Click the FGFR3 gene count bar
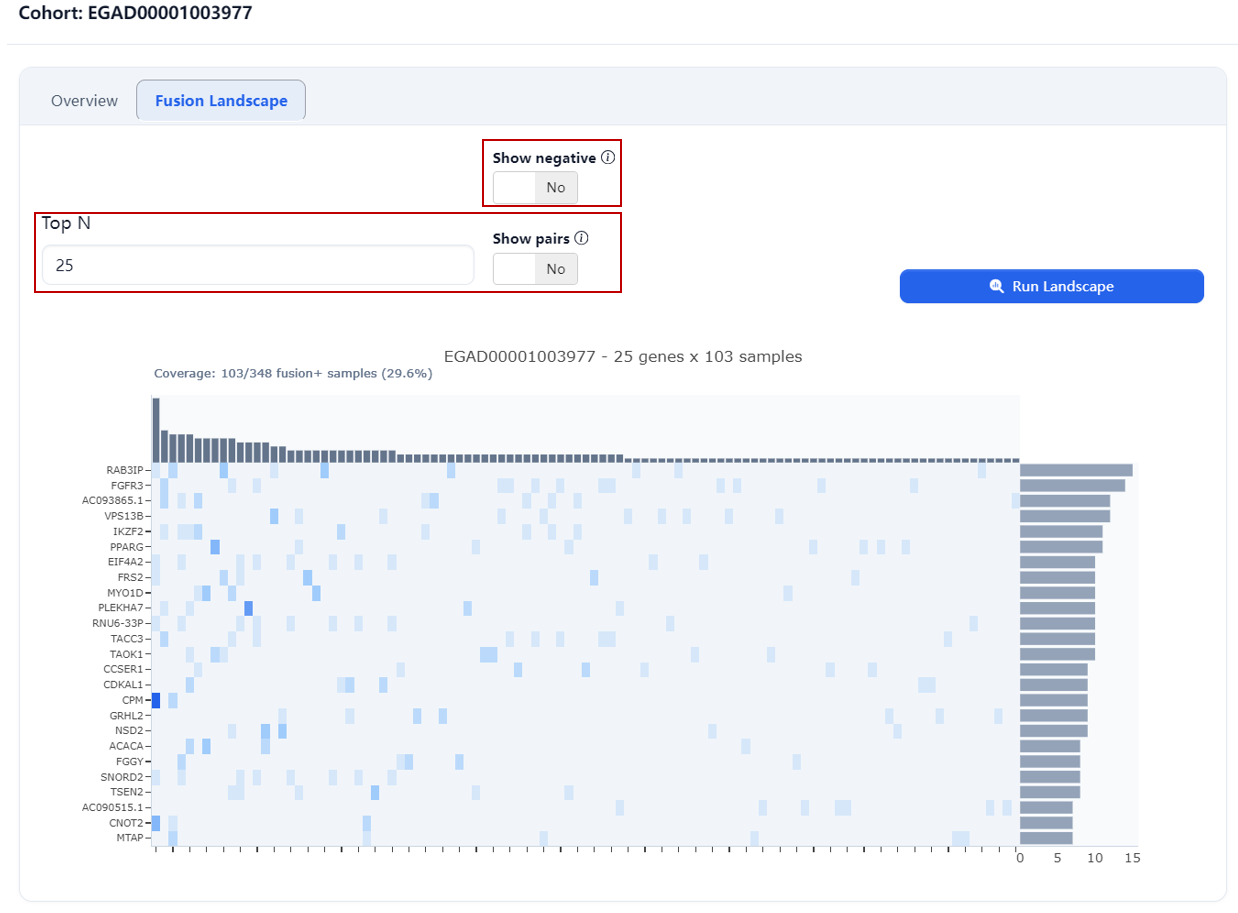The width and height of the screenshot is (1238, 913). 1072,485
